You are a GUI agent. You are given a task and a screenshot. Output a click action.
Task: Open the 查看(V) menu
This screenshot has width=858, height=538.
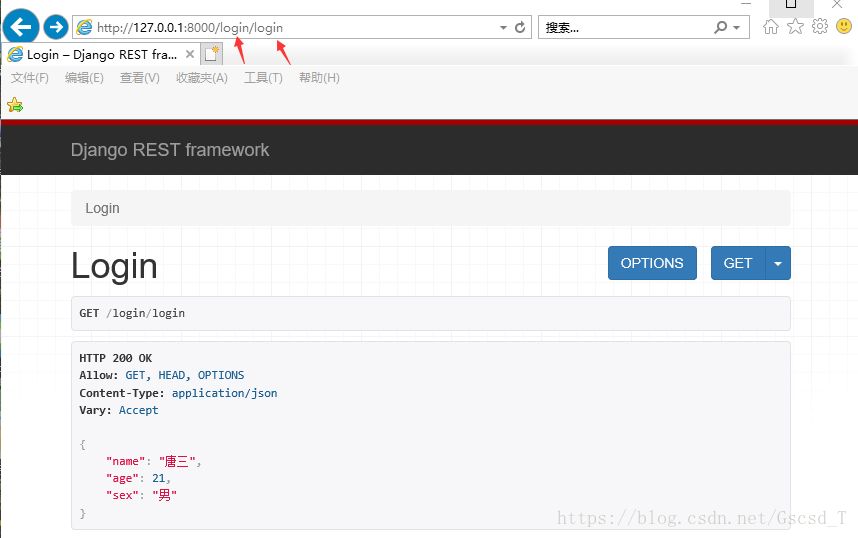(140, 78)
